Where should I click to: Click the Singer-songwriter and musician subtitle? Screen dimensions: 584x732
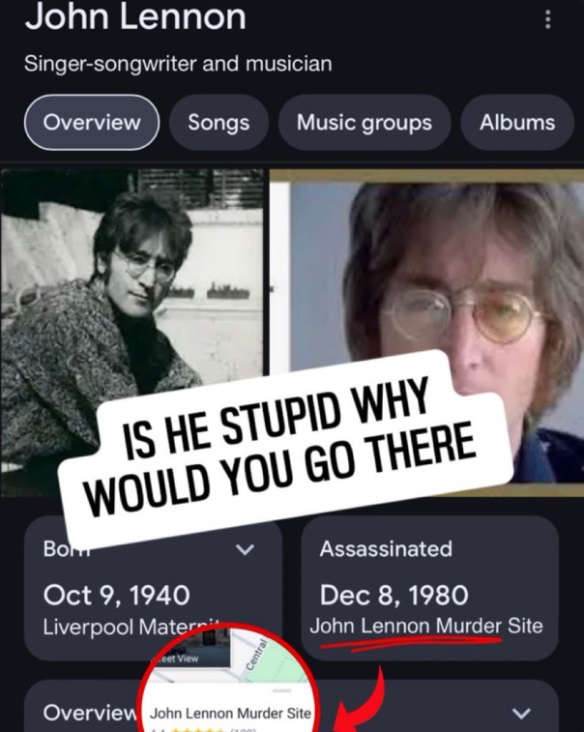[x=178, y=63]
